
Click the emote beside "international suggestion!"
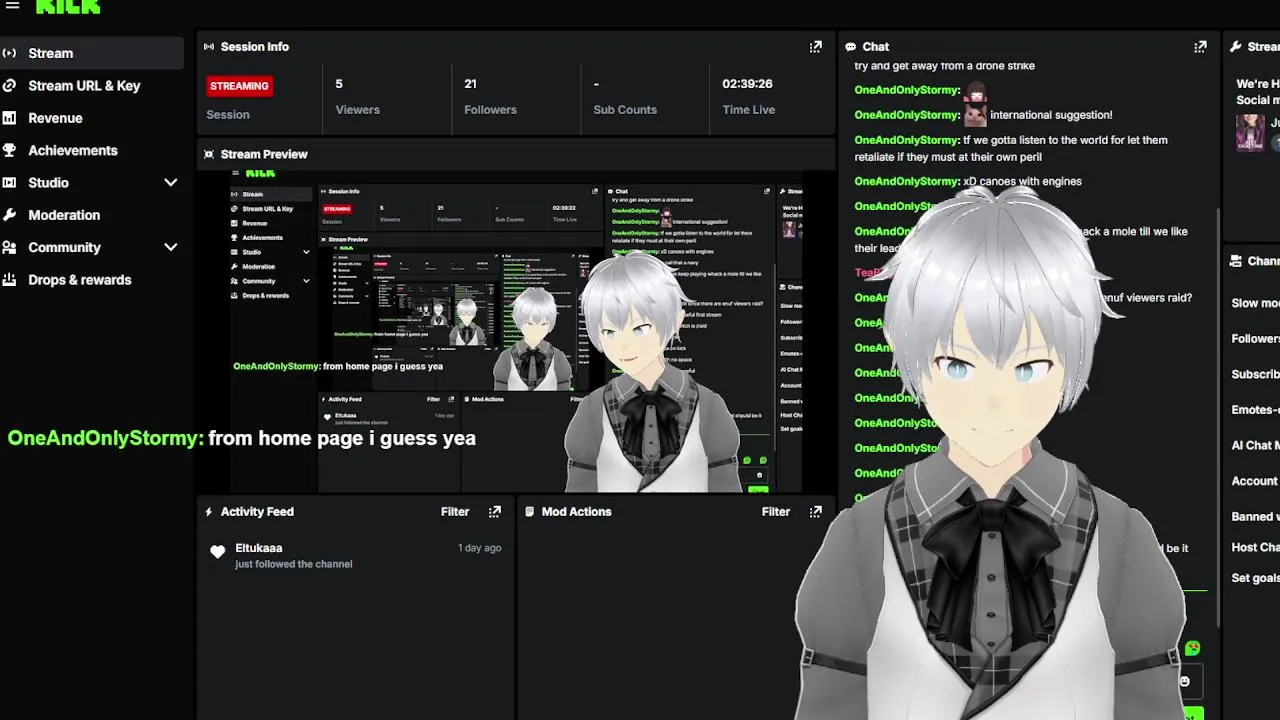click(x=975, y=115)
